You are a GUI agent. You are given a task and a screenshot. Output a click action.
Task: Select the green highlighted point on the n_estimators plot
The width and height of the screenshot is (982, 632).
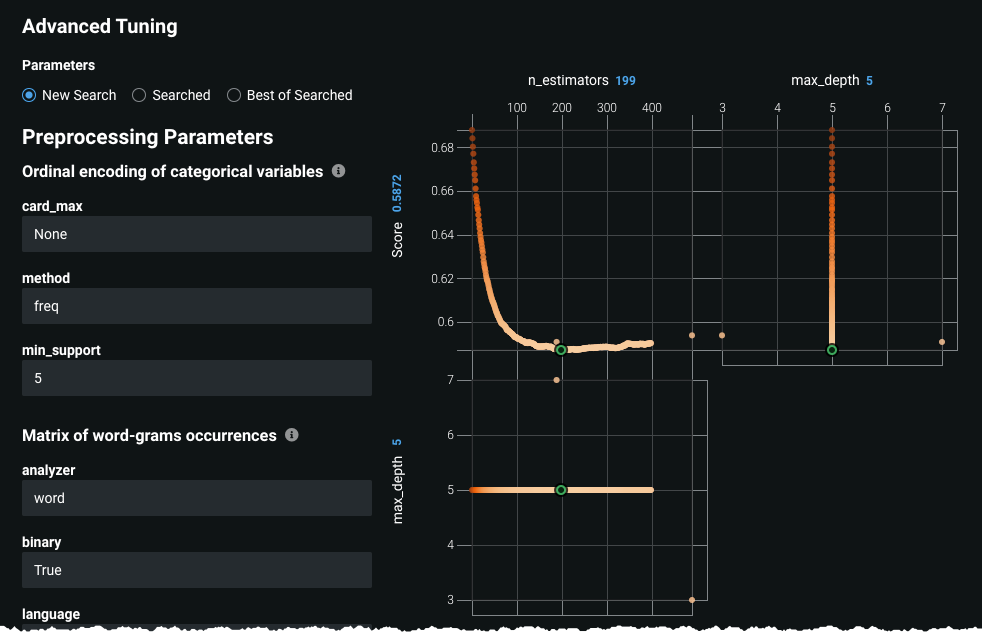[561, 350]
